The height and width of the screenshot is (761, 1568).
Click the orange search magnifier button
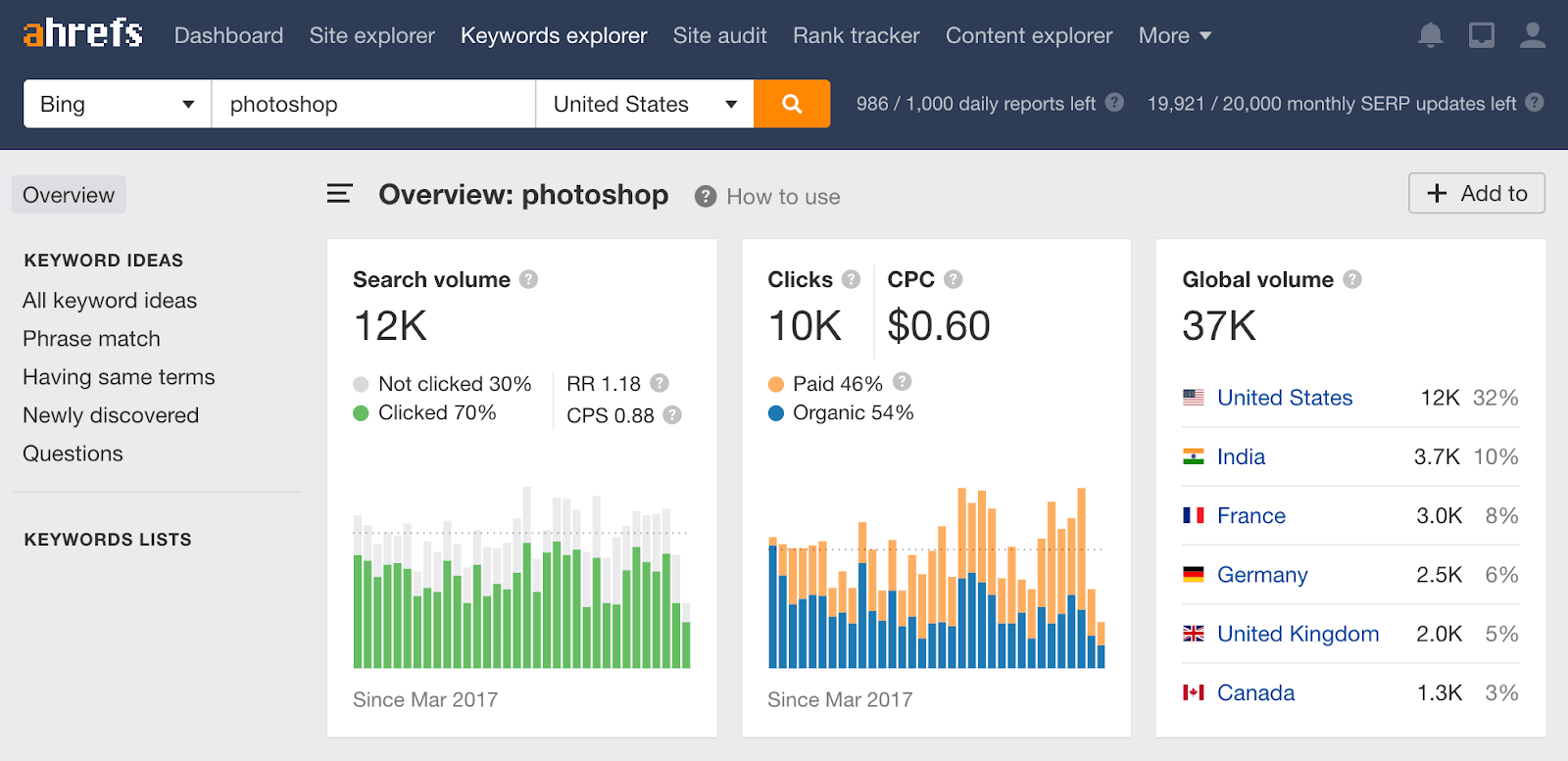point(792,104)
